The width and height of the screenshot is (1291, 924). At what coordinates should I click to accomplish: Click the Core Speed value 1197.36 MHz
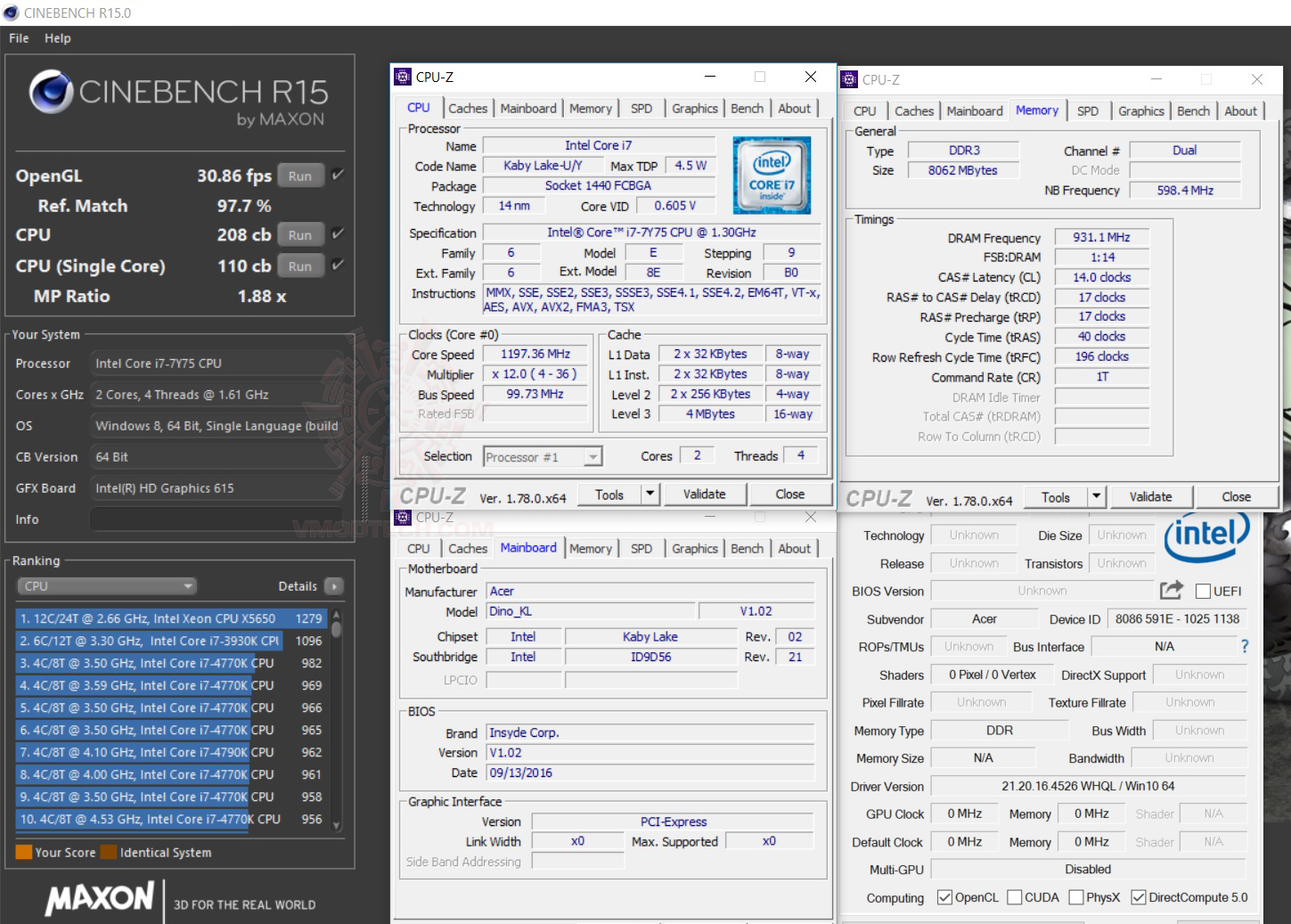pos(535,354)
